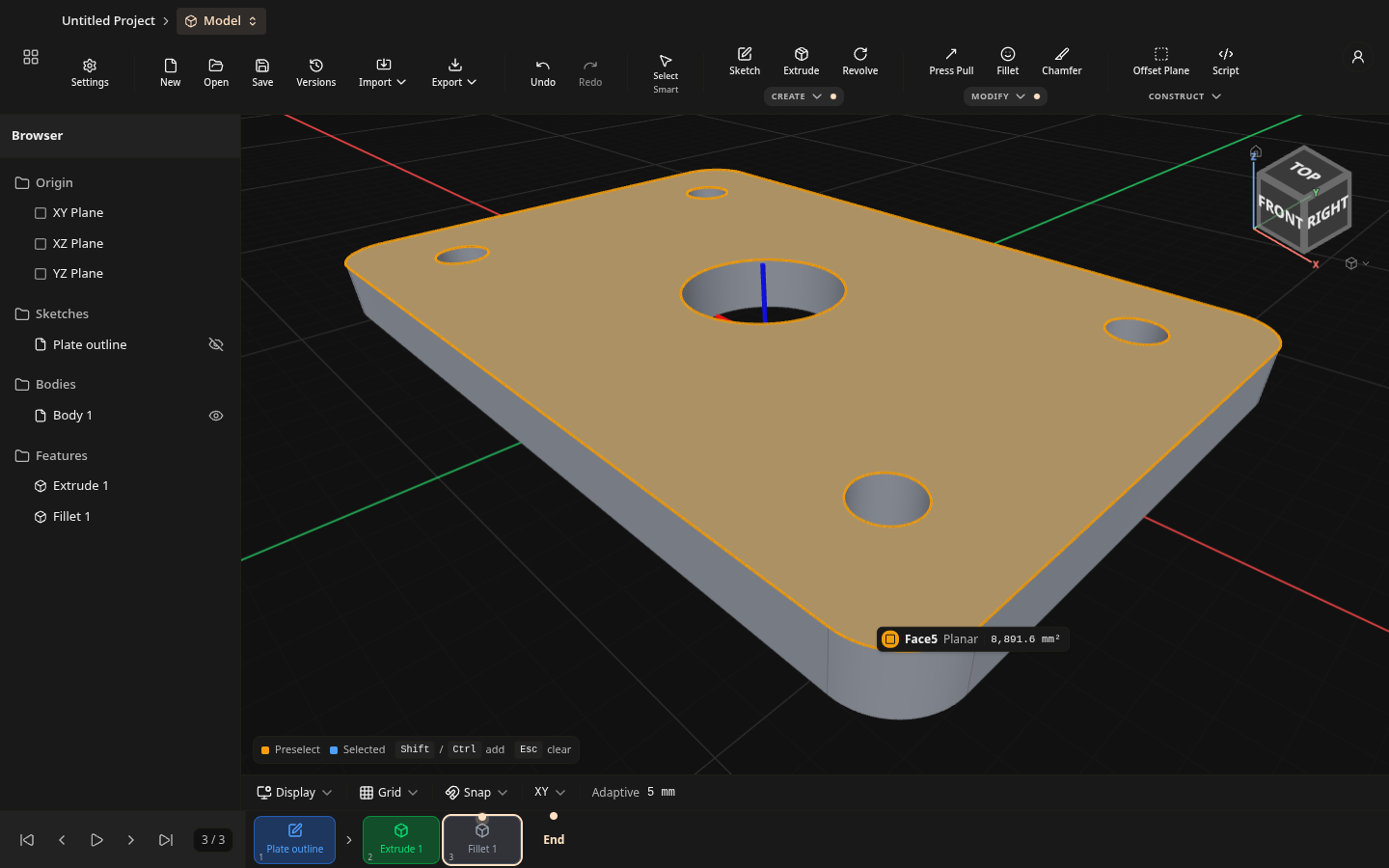Choose the Press Pull tool
Screen dimensions: 1389x868
click(951, 61)
